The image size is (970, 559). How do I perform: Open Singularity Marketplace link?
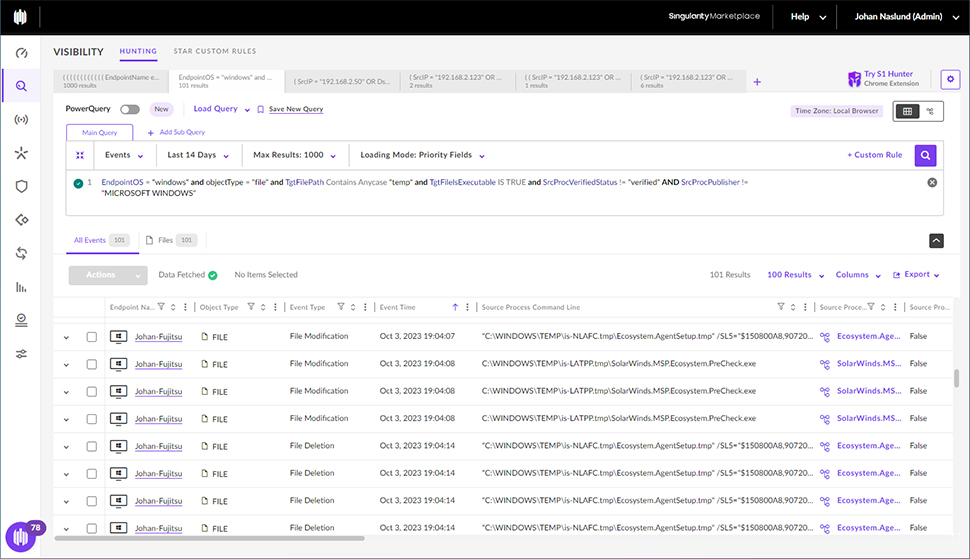click(714, 16)
